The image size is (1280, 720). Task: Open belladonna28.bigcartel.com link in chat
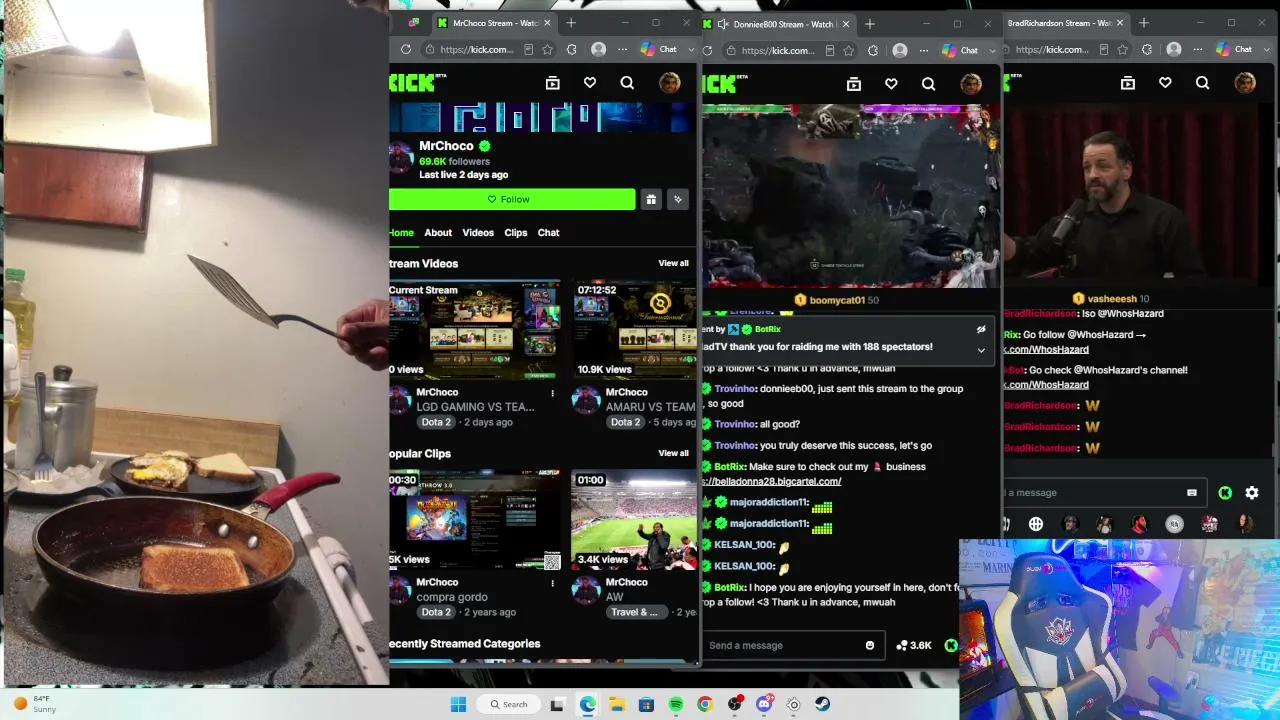tap(772, 482)
